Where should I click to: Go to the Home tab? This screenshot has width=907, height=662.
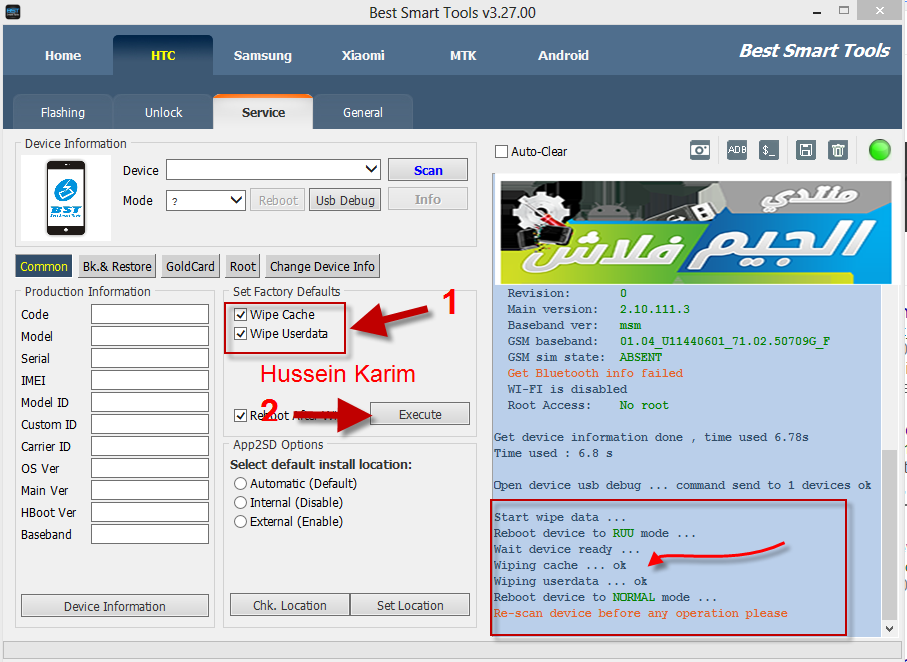[x=63, y=56]
